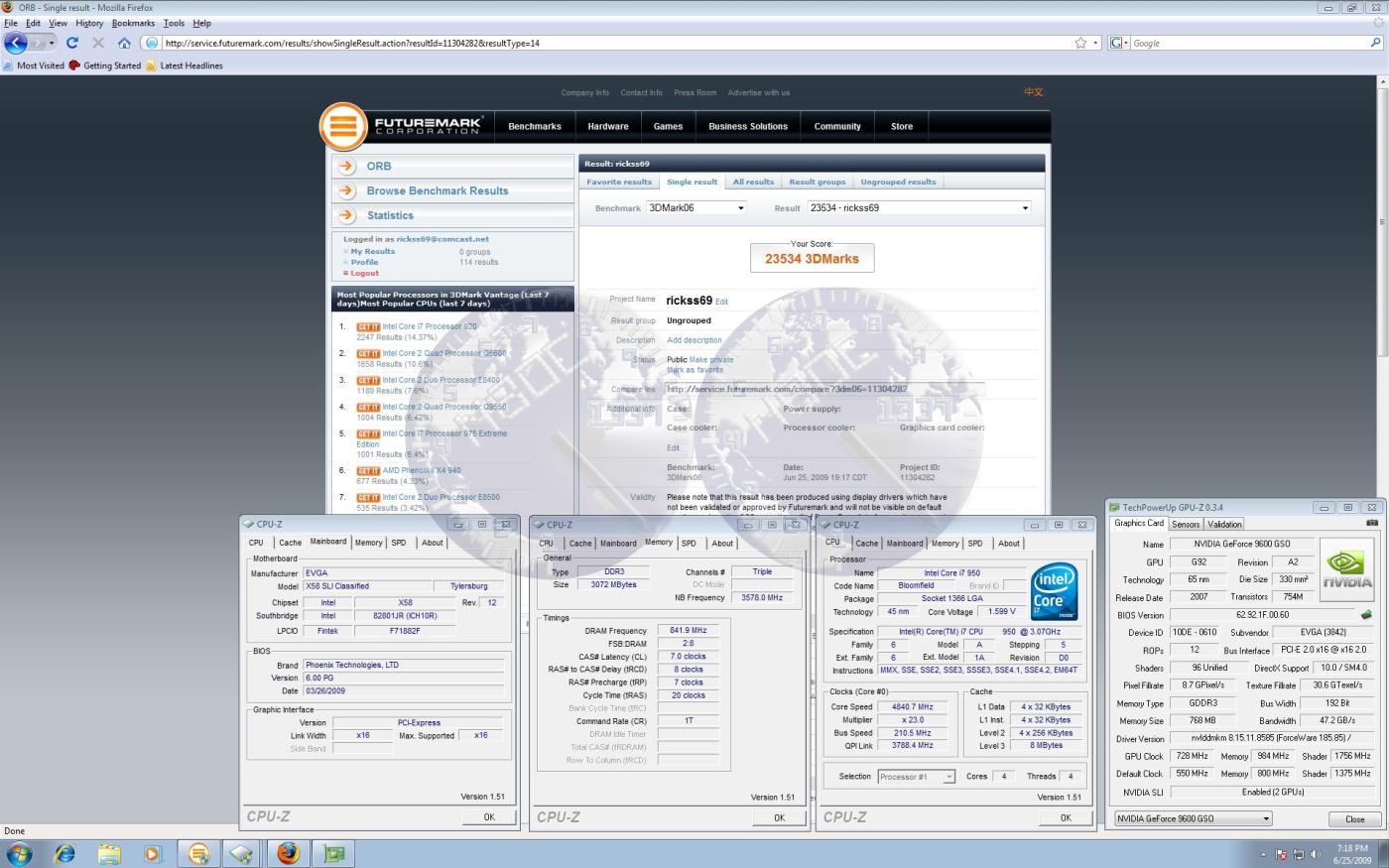Select Cache tab in Mainboard CPU-Z window

290,543
